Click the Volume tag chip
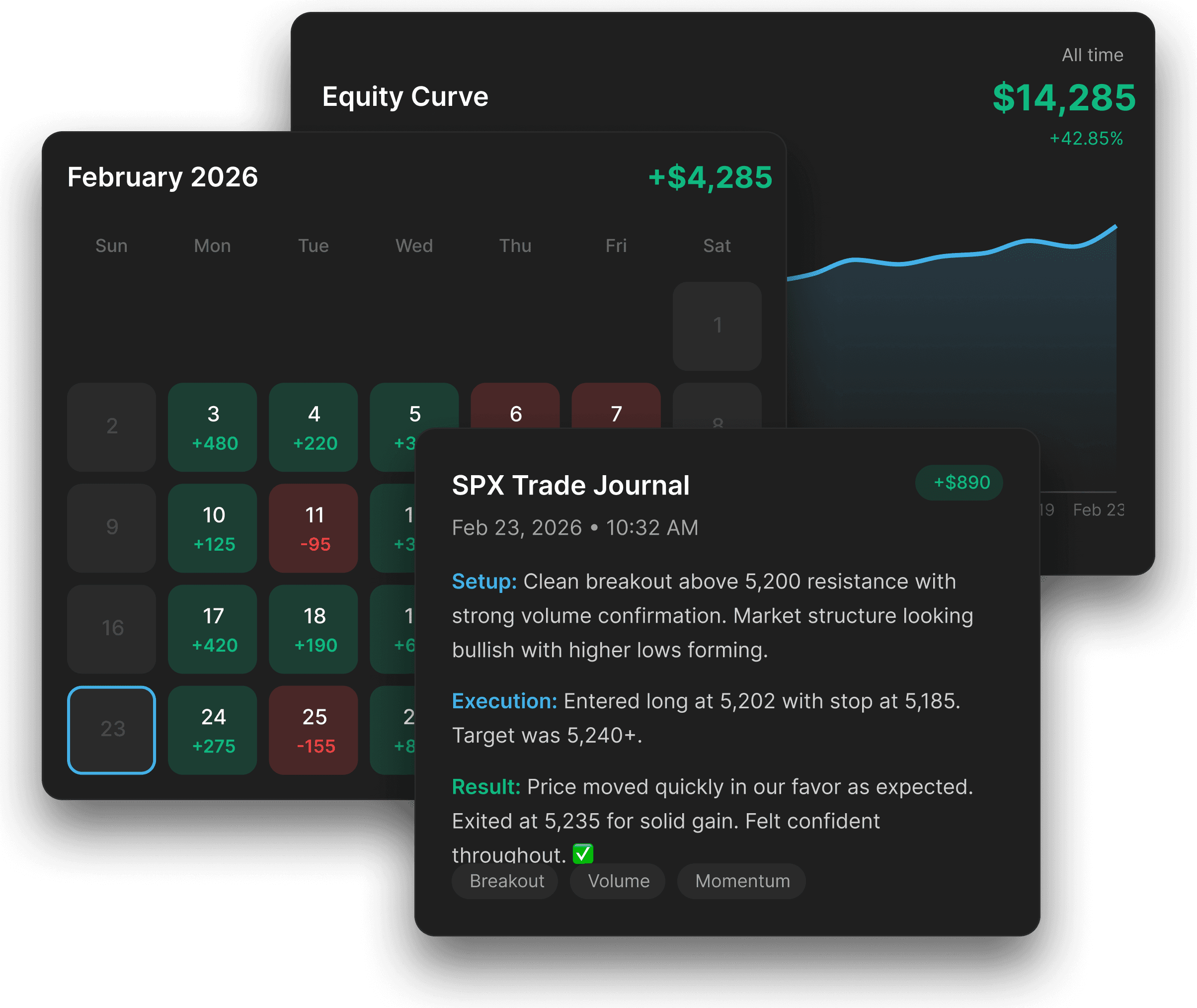The height and width of the screenshot is (1008, 1197). tap(618, 881)
